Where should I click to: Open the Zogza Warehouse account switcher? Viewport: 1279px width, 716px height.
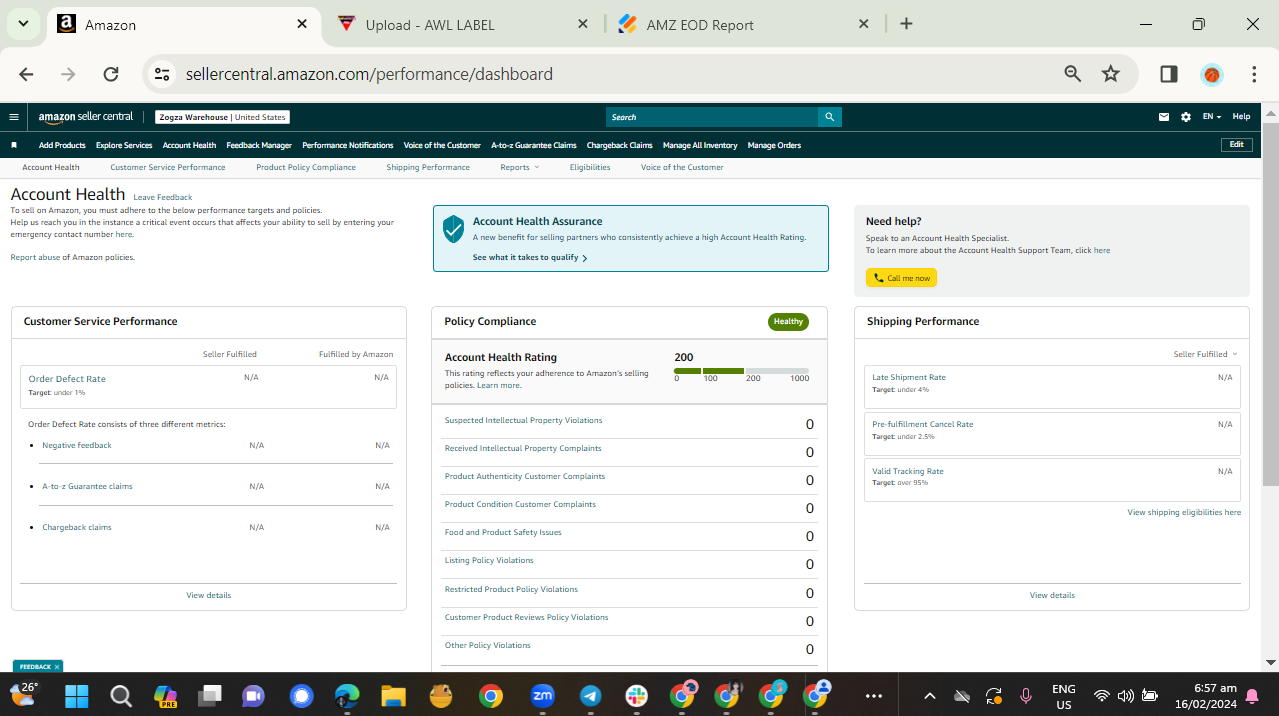tap(223, 117)
